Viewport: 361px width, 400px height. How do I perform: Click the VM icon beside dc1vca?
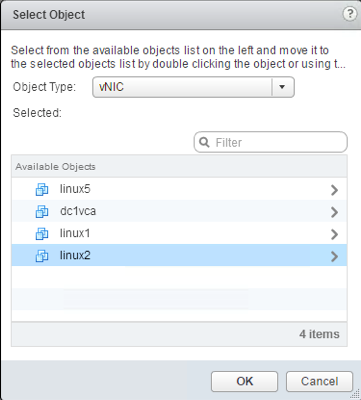pyautogui.click(x=42, y=212)
